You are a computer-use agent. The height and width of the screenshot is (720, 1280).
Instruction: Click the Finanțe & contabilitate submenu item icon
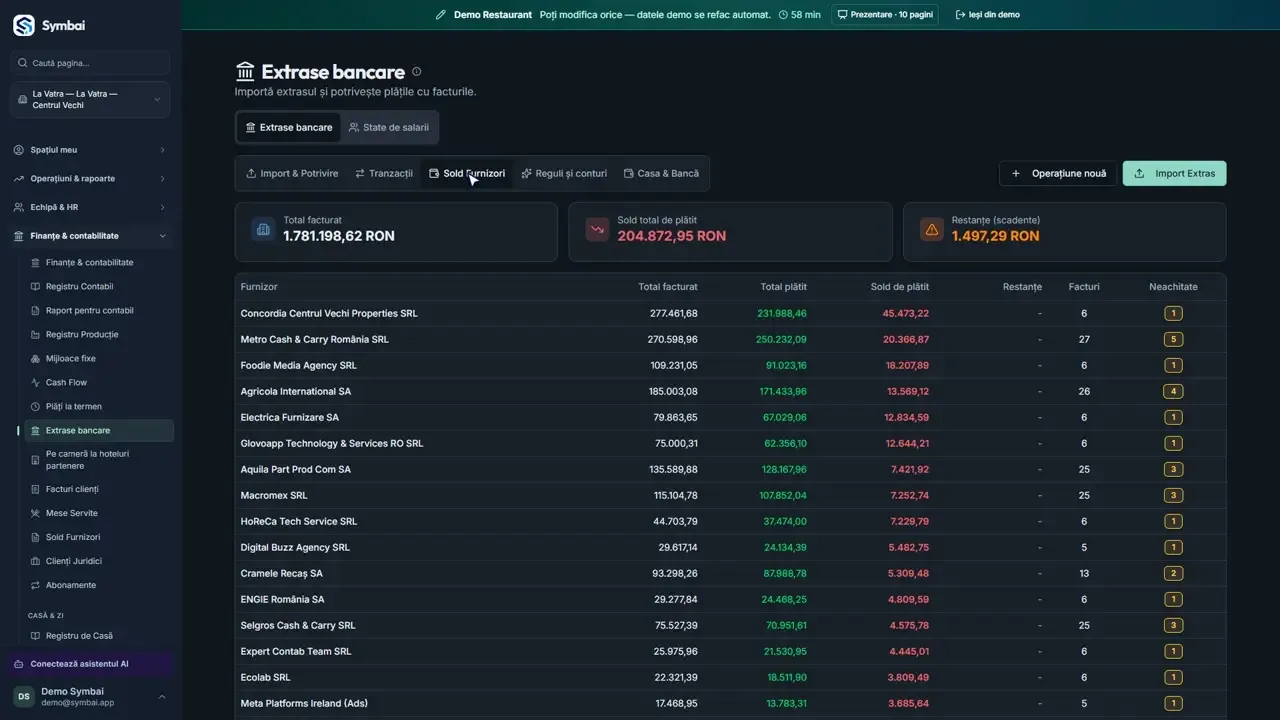tap(36, 263)
